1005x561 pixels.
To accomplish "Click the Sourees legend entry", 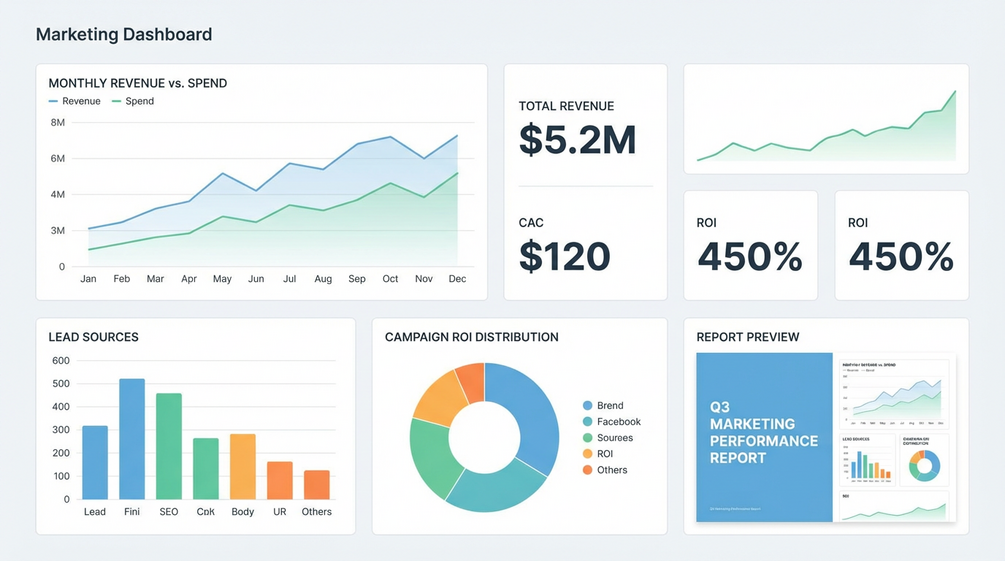I will [608, 438].
